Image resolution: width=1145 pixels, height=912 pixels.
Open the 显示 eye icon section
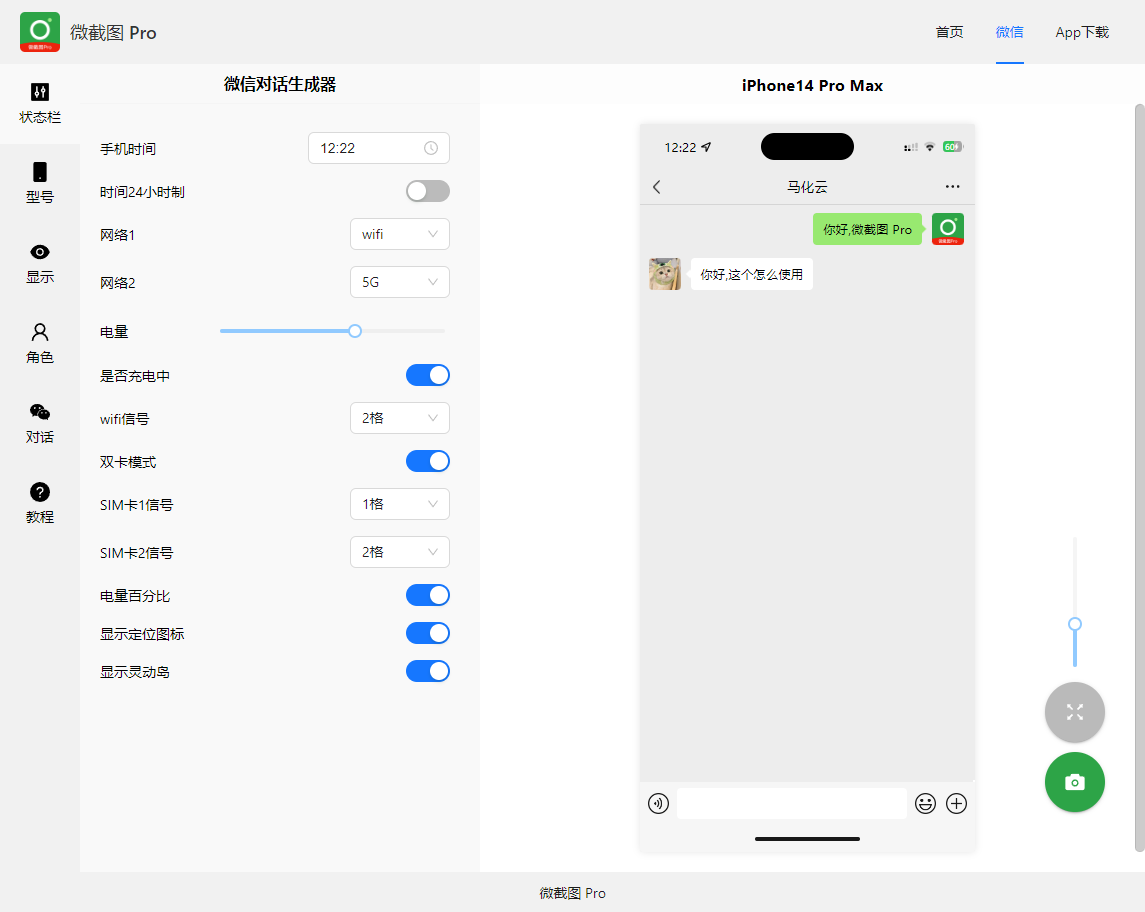click(39, 264)
